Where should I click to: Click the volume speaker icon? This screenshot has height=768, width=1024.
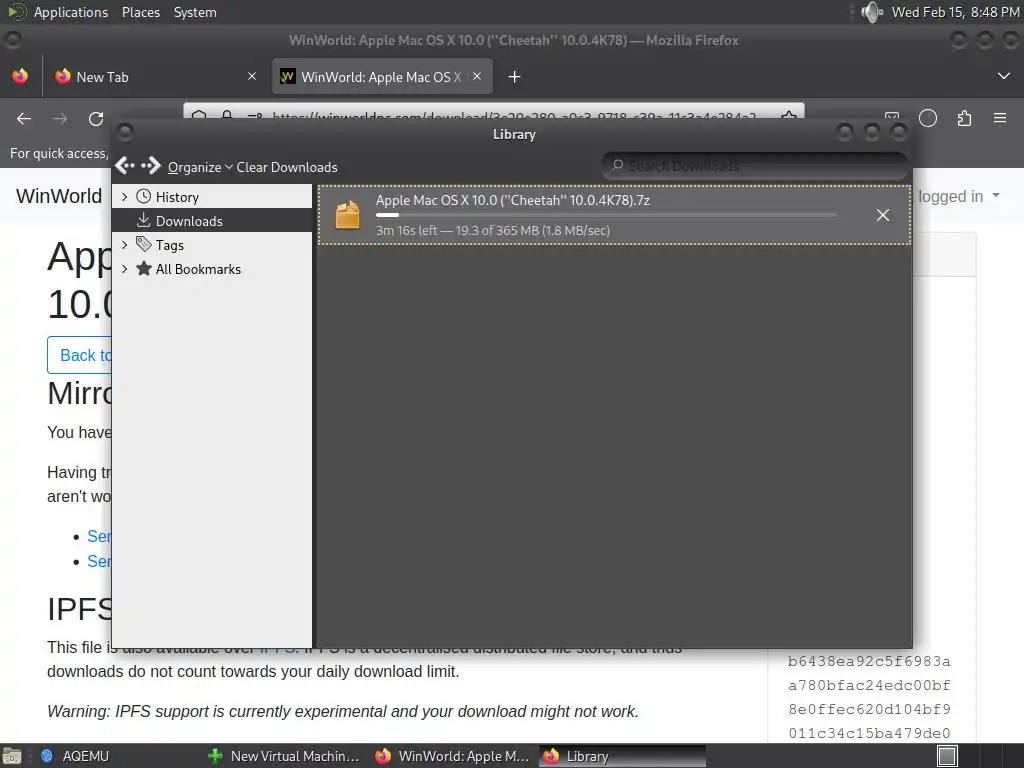click(x=872, y=12)
